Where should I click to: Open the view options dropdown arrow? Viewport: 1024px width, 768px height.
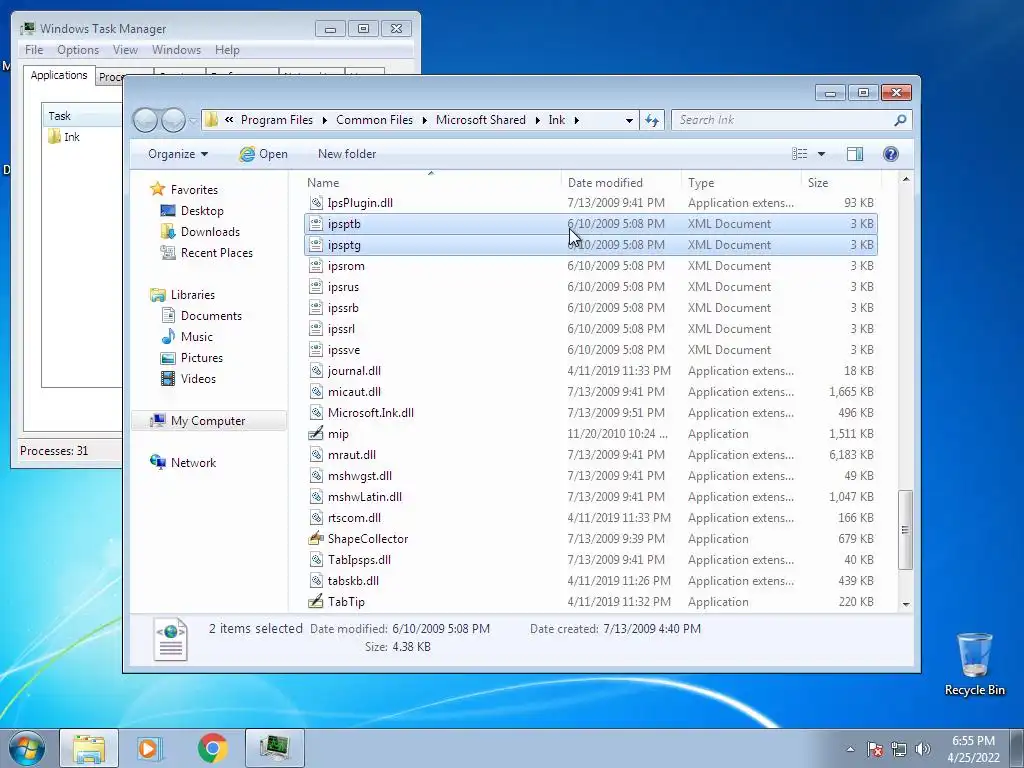(x=821, y=154)
